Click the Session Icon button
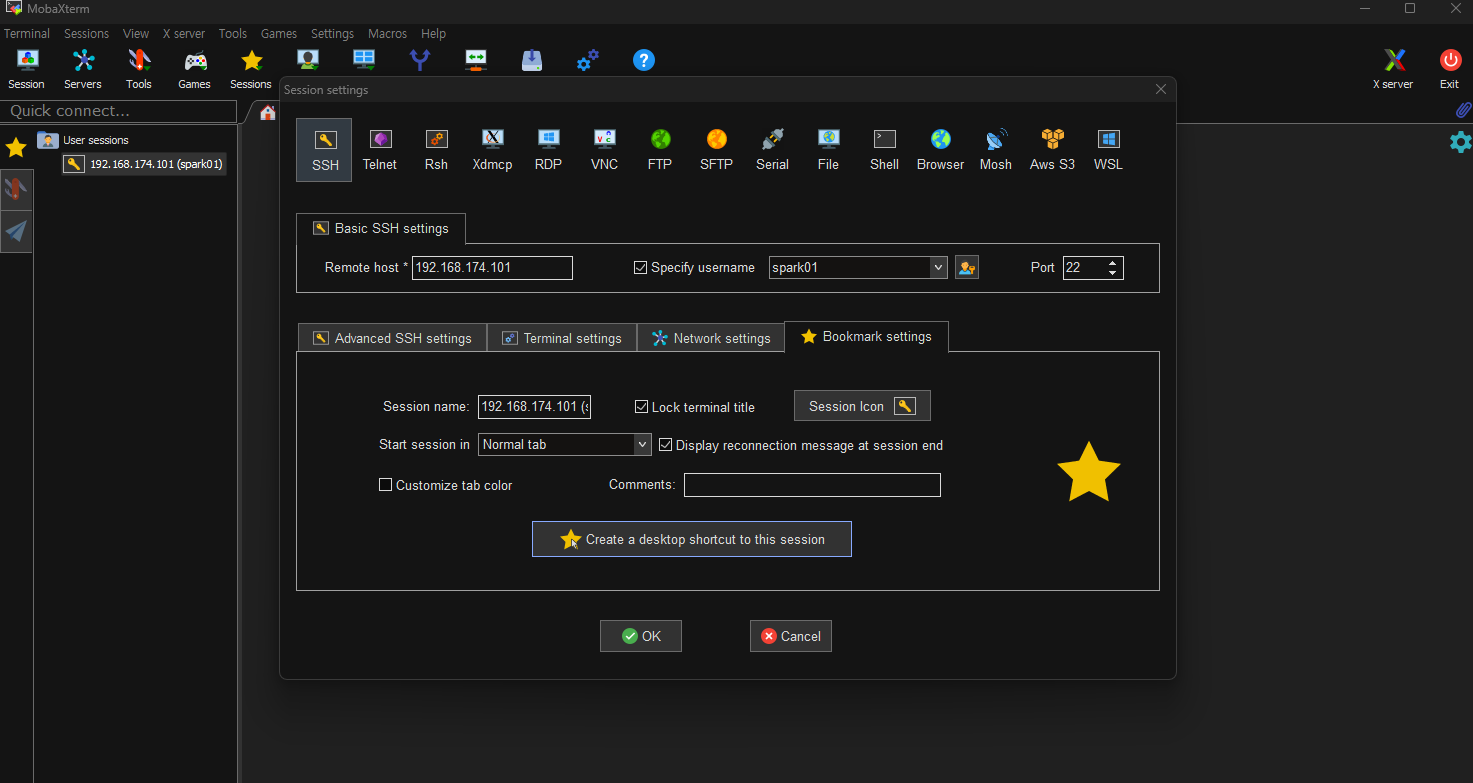 tap(862, 406)
